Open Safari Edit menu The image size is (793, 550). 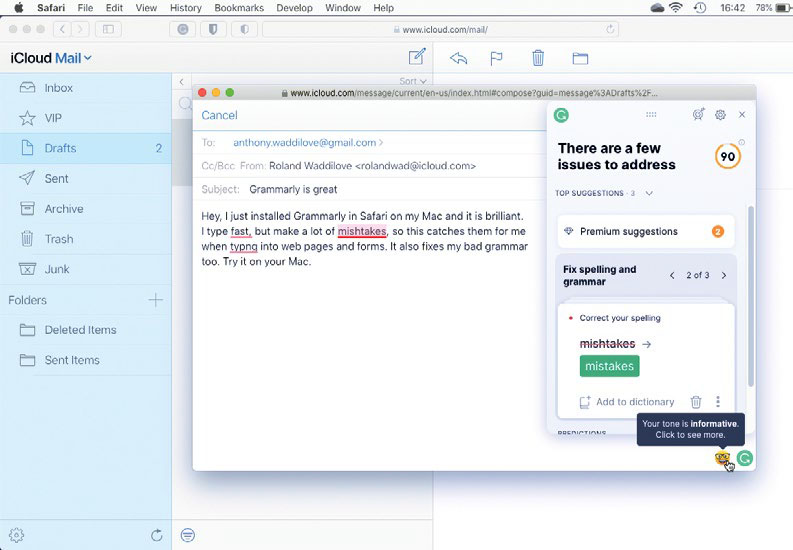pyautogui.click(x=114, y=8)
